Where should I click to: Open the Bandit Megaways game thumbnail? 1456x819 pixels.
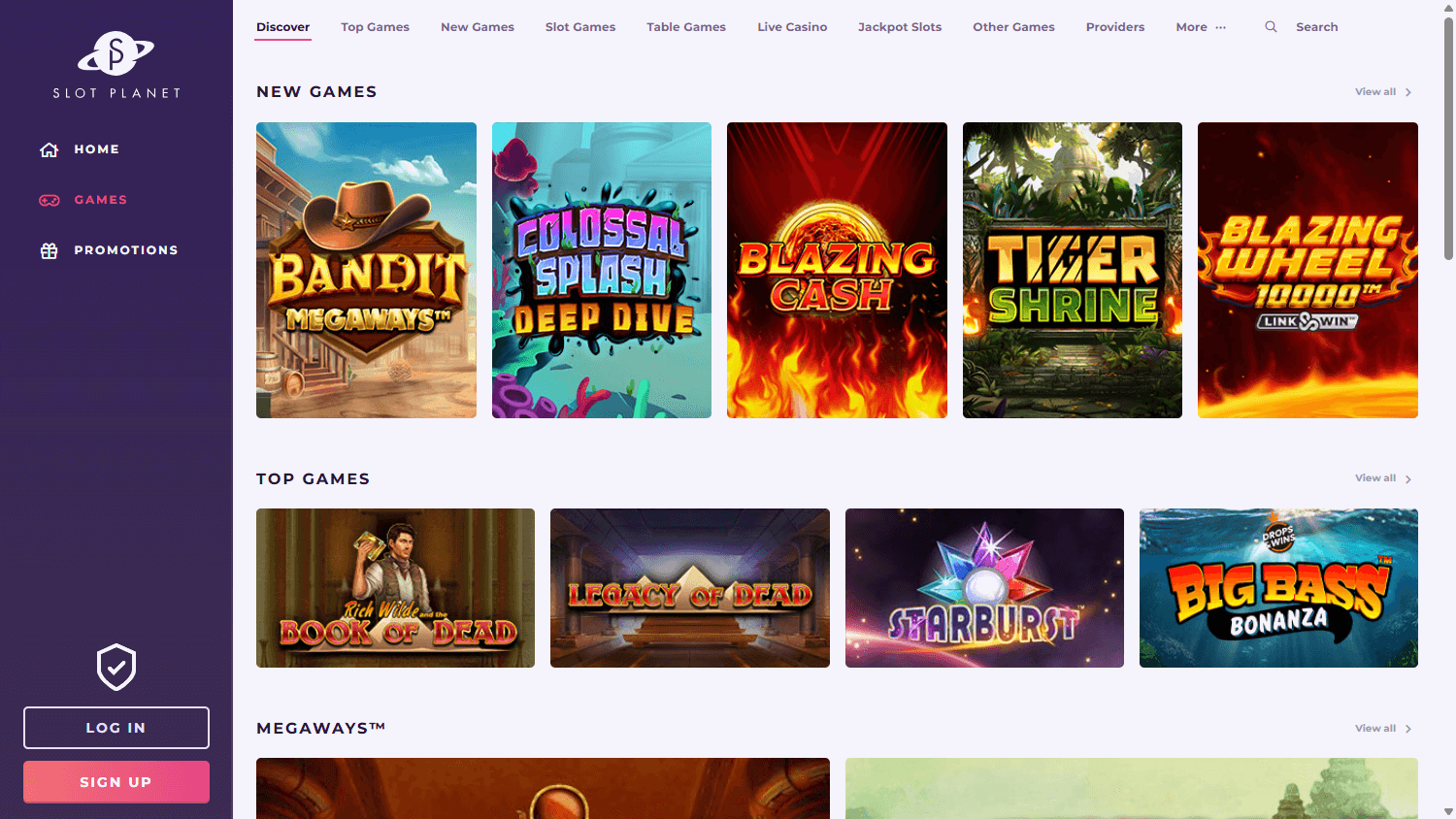(366, 270)
